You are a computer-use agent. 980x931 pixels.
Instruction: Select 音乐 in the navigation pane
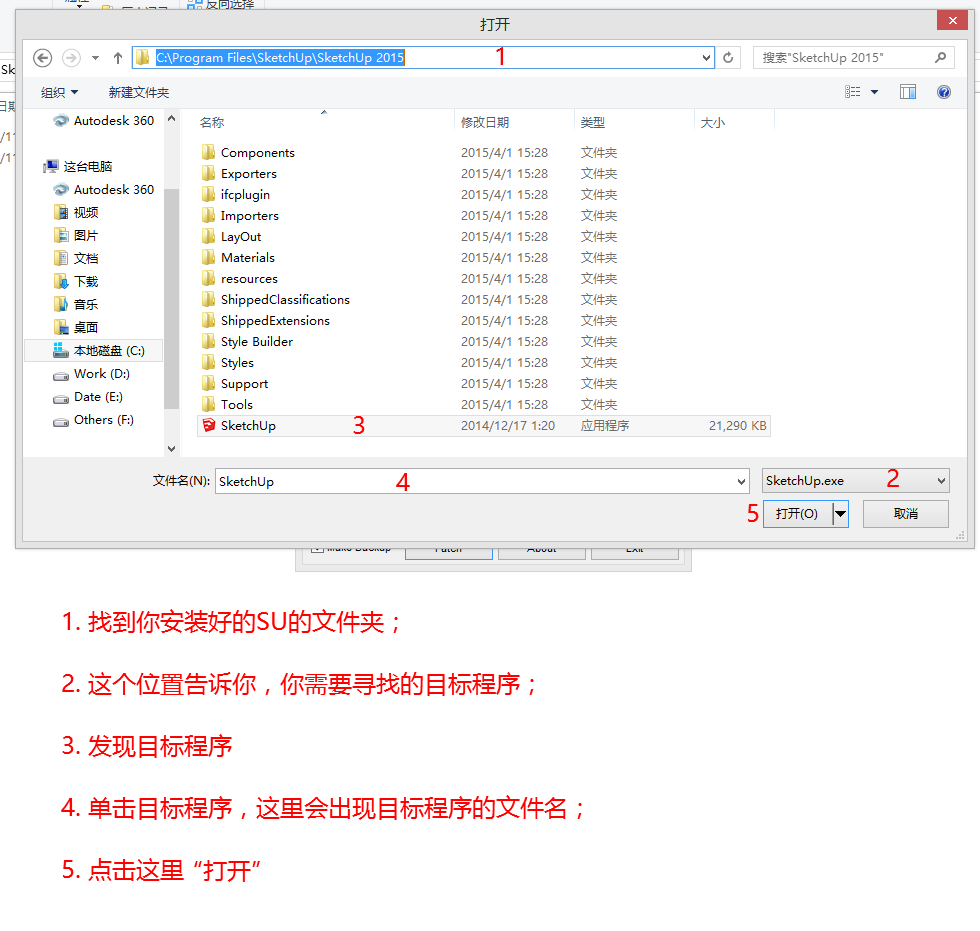76,305
